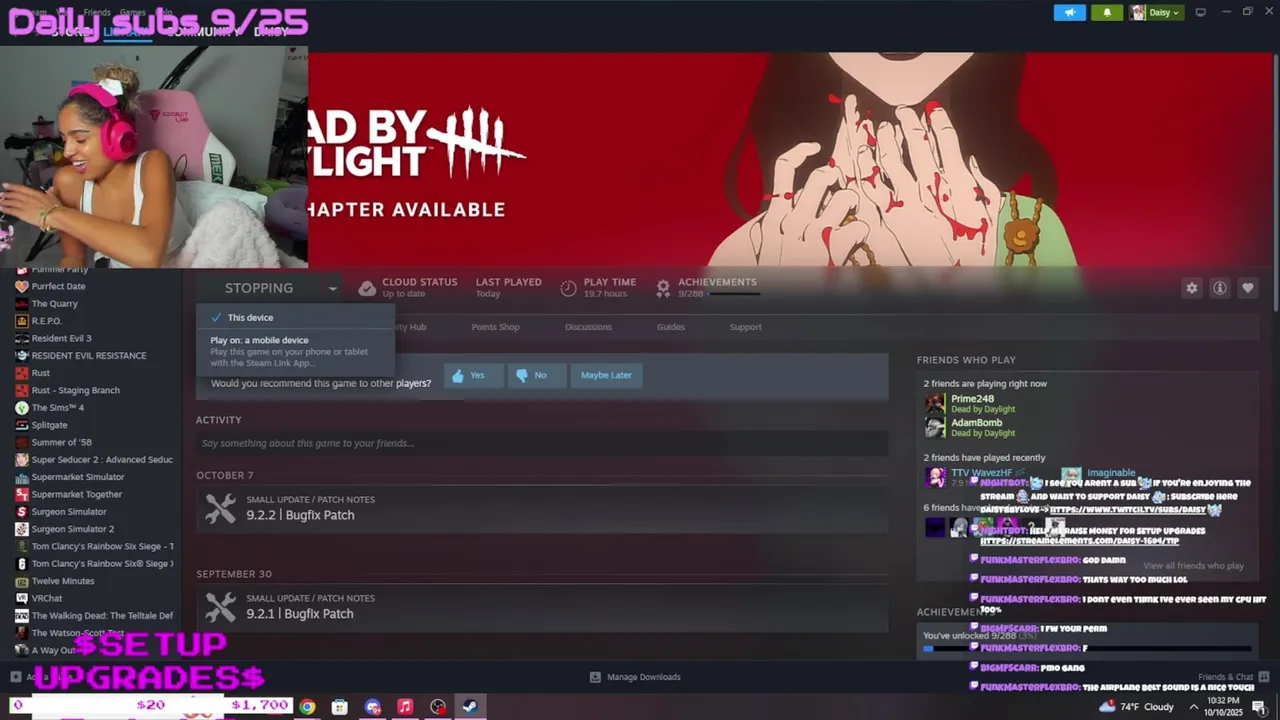Click the Play Time clock icon
The width and height of the screenshot is (1280, 720).
click(568, 288)
